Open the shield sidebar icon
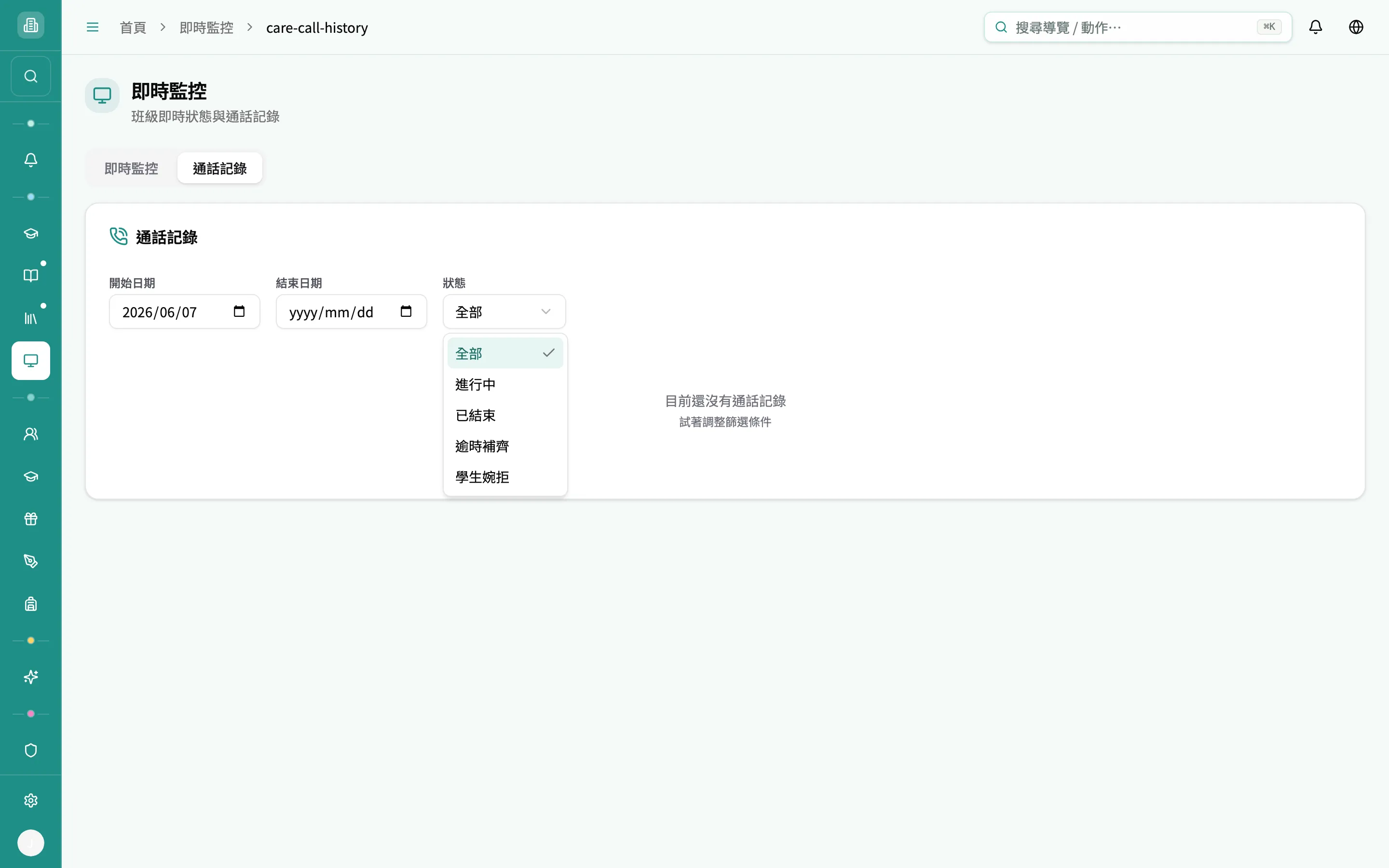This screenshot has height=868, width=1389. tap(30, 751)
